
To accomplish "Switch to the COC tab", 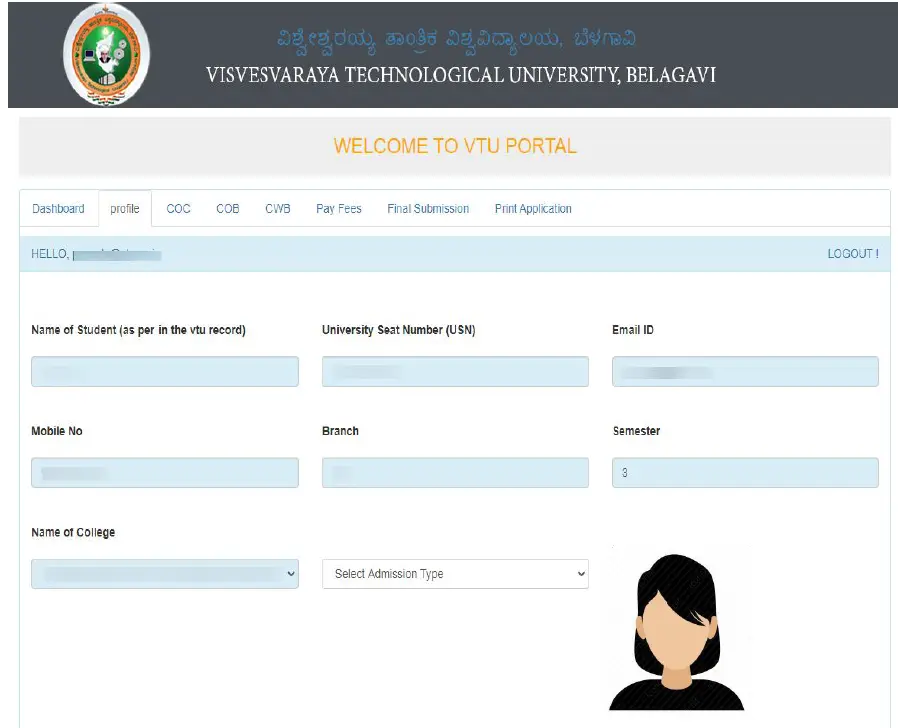I will 178,208.
